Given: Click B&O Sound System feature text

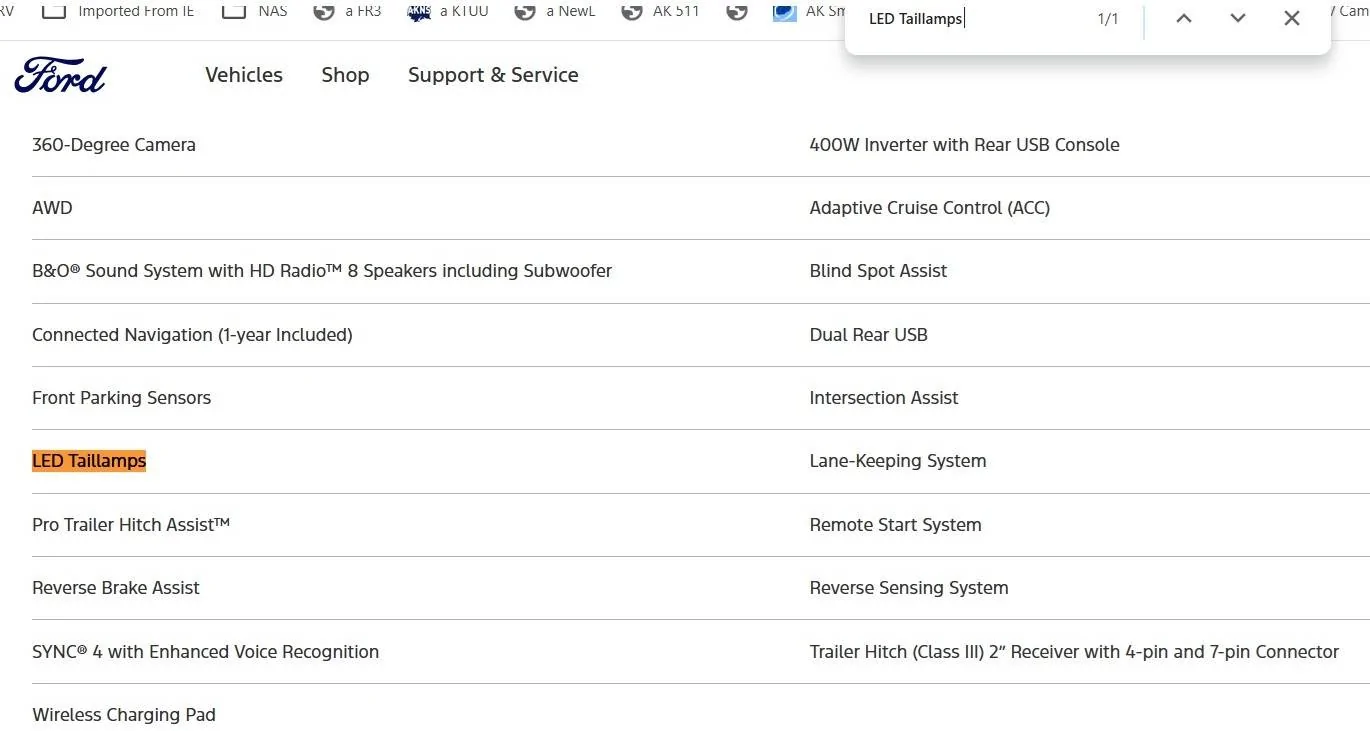Looking at the screenshot, I should tap(322, 271).
